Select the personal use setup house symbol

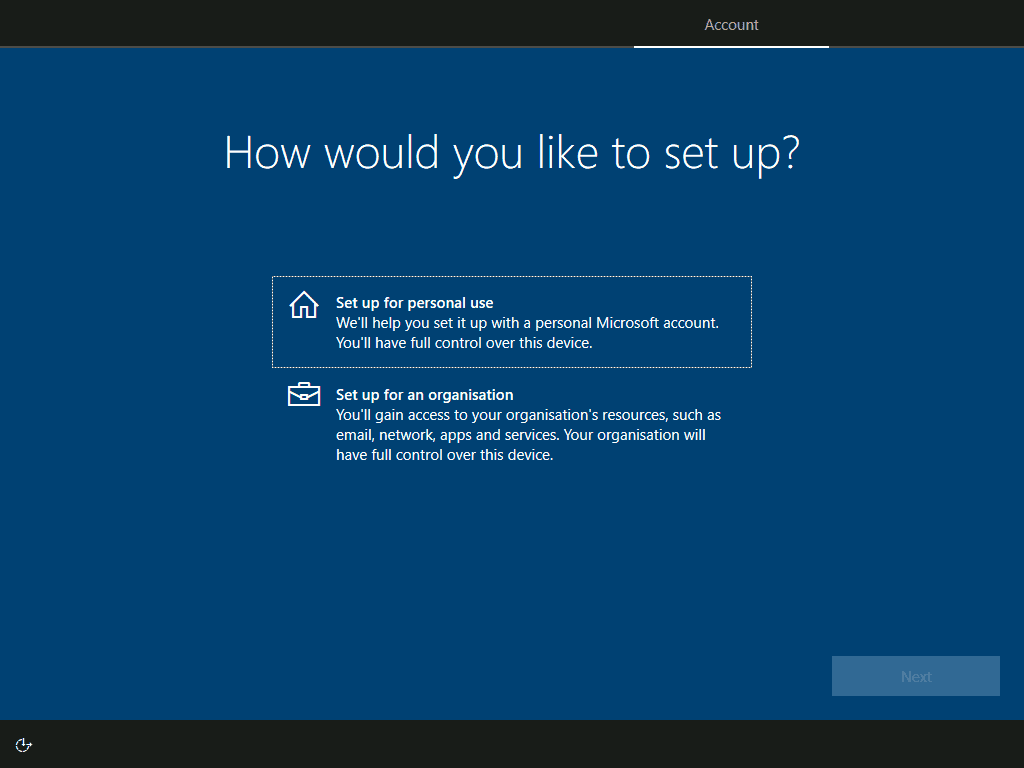click(303, 305)
